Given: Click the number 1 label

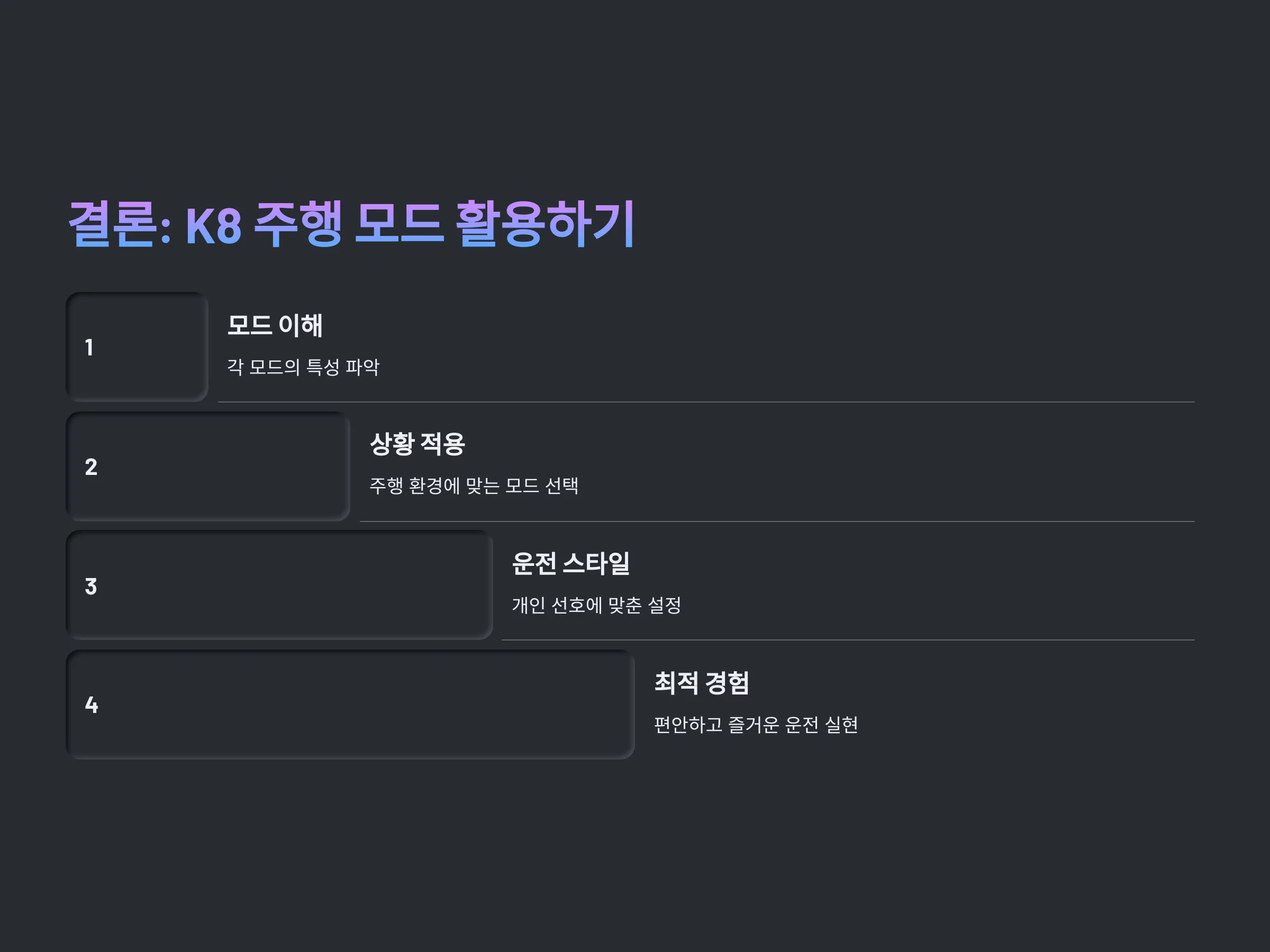Looking at the screenshot, I should 89,348.
